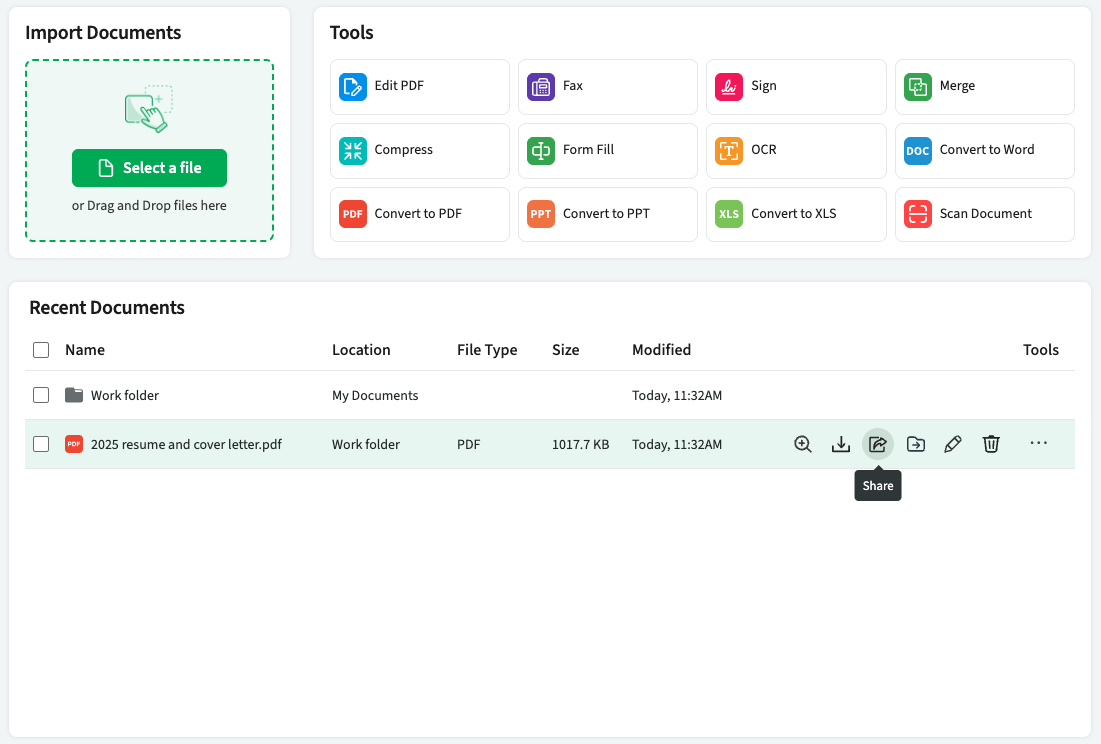Sort documents by the Modified column
This screenshot has width=1101, height=744.
pyautogui.click(x=661, y=350)
